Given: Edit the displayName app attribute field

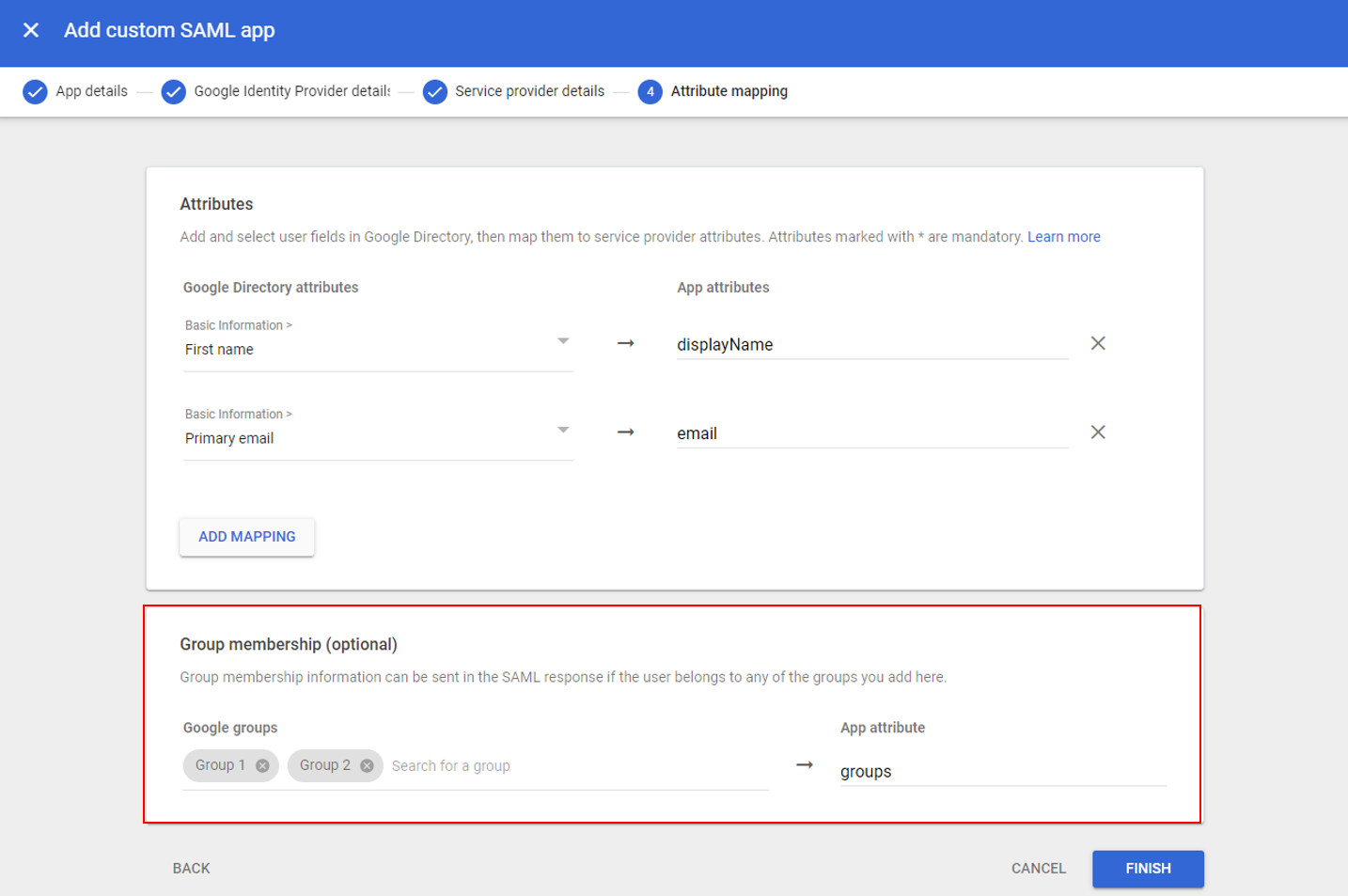Looking at the screenshot, I should (872, 344).
